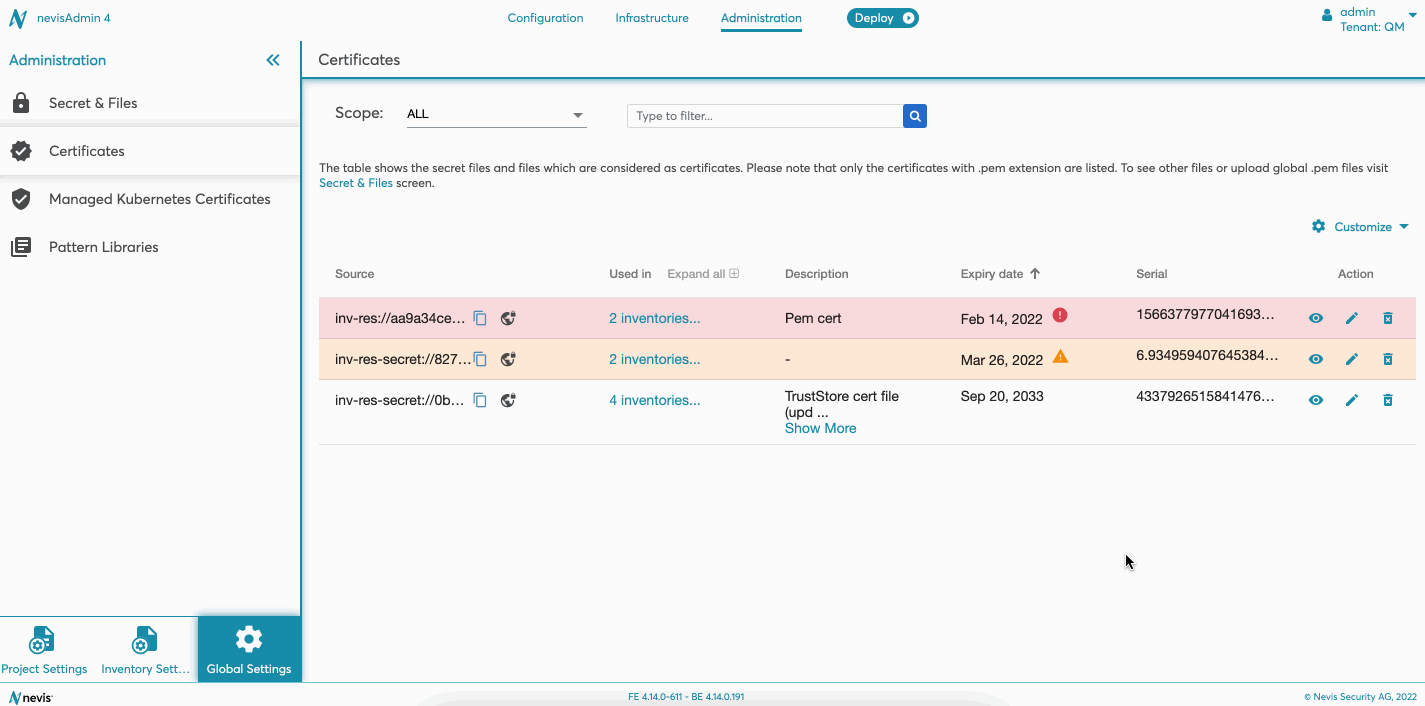Screen dimensions: 1425x706
Task: Open the Customize dropdown menu
Action: tap(1361, 227)
